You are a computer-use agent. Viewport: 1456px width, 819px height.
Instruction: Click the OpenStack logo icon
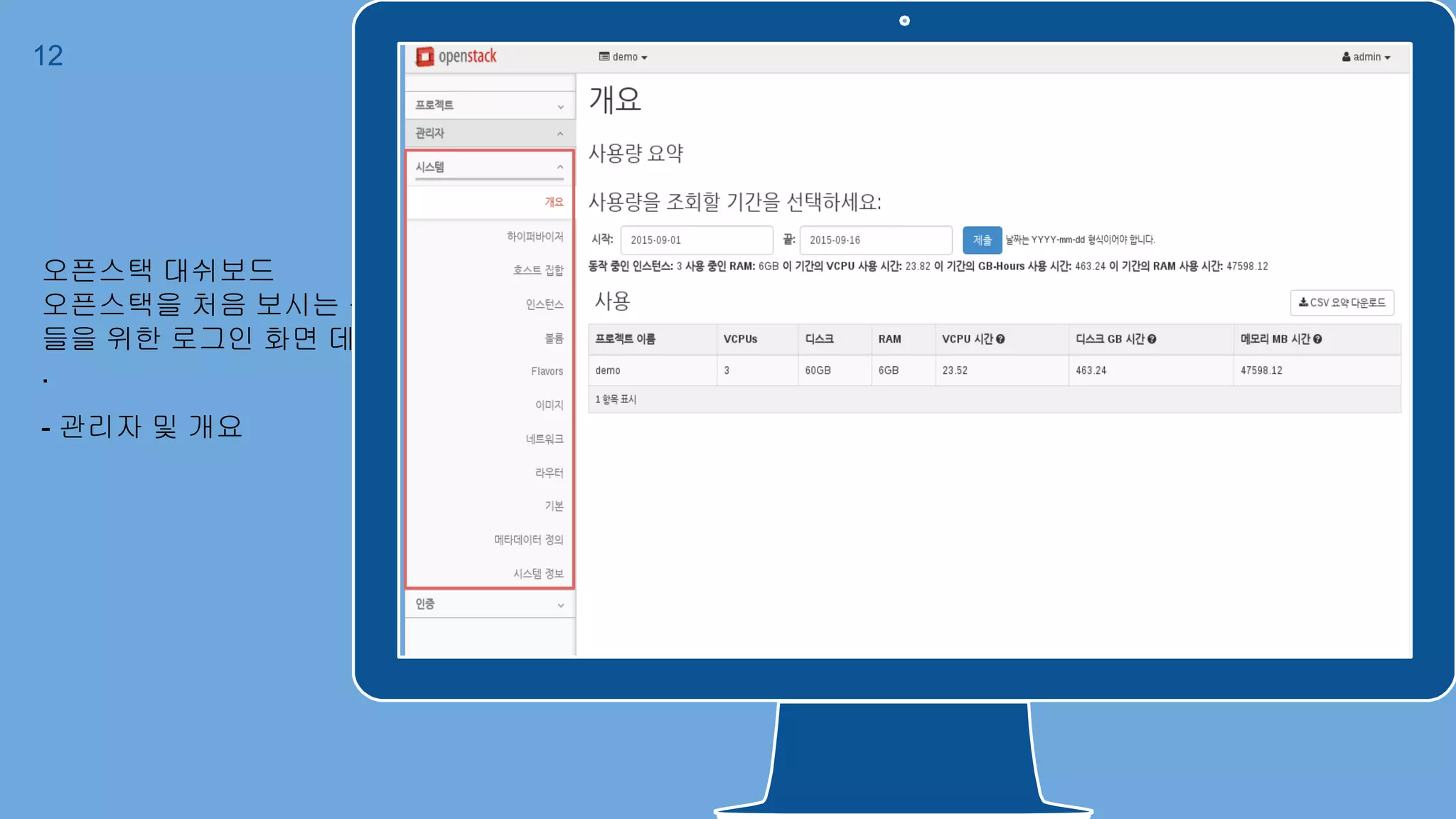[424, 57]
